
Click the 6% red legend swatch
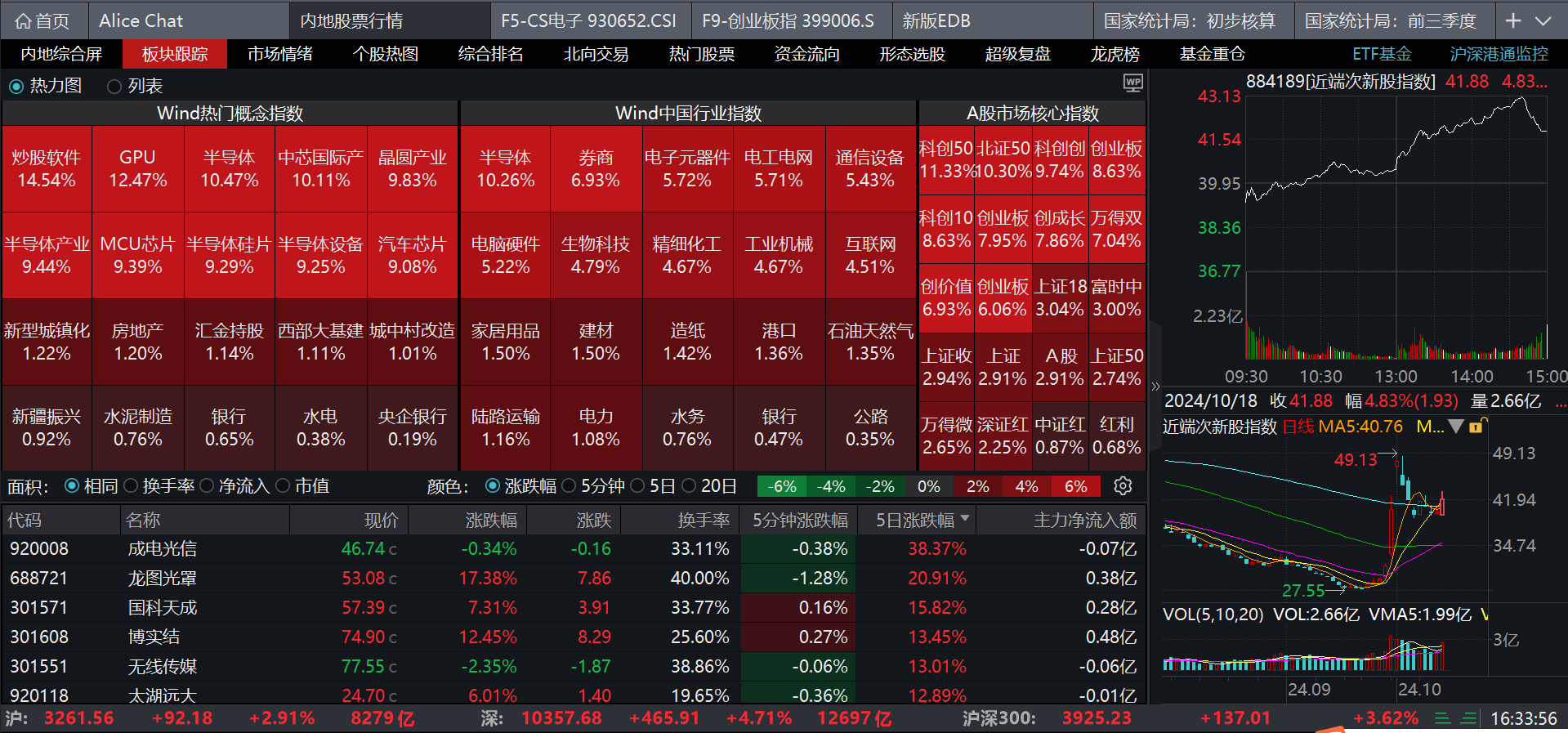1075,486
